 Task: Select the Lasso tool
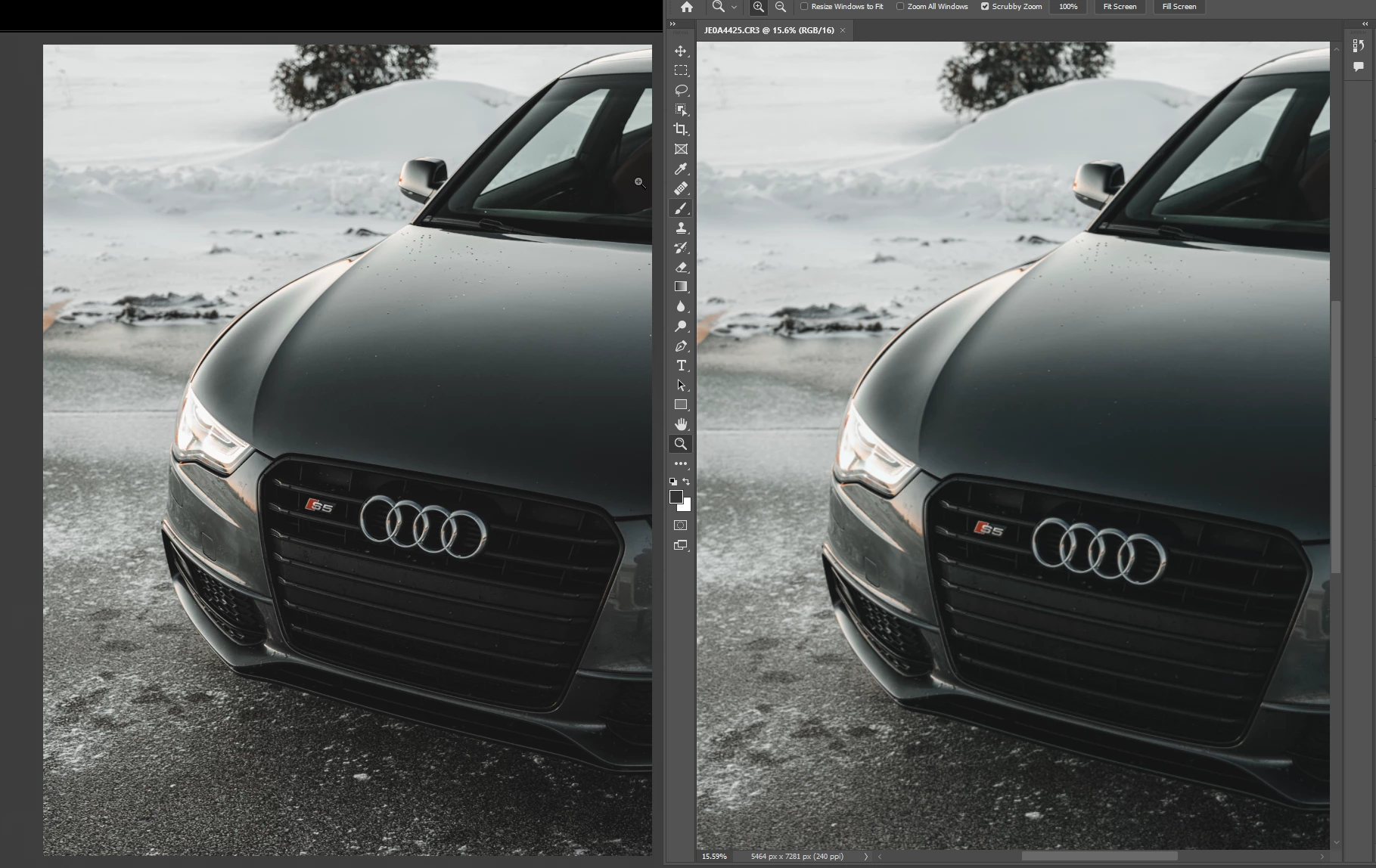click(x=681, y=90)
